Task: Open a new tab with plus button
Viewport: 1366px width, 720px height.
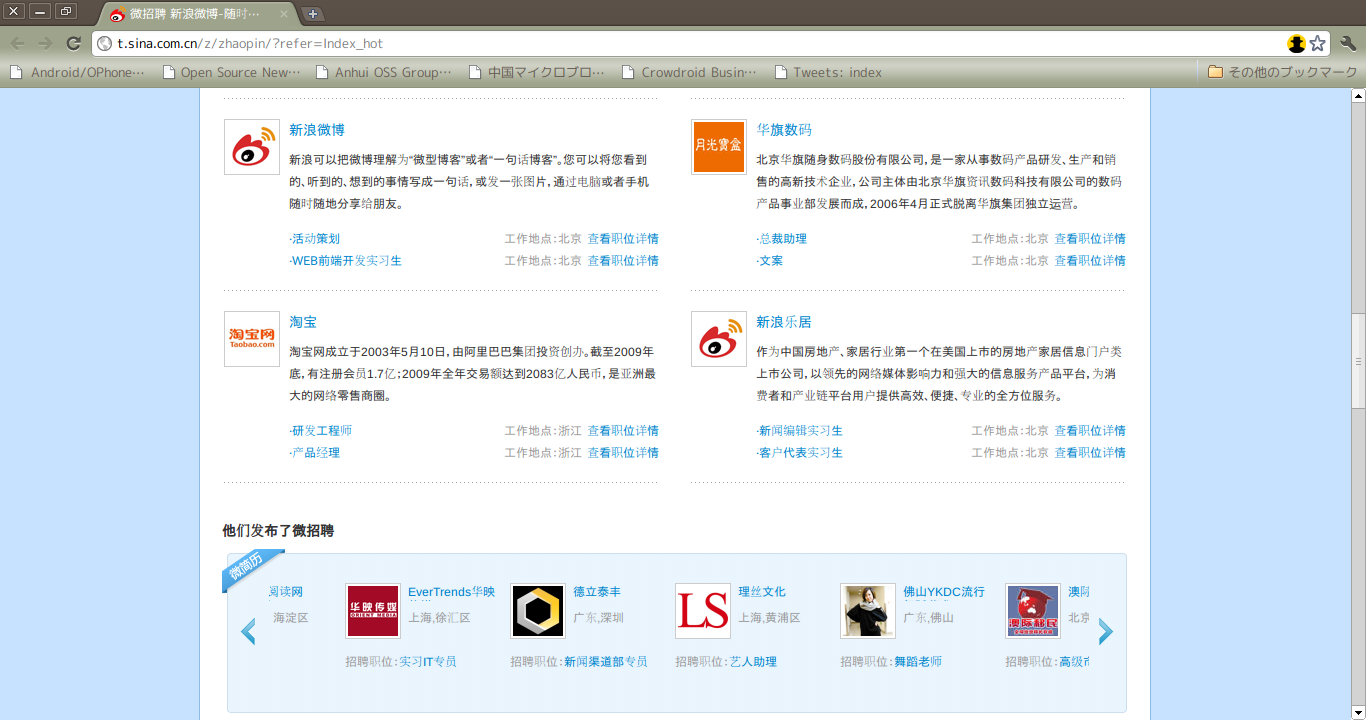Action: click(x=312, y=14)
